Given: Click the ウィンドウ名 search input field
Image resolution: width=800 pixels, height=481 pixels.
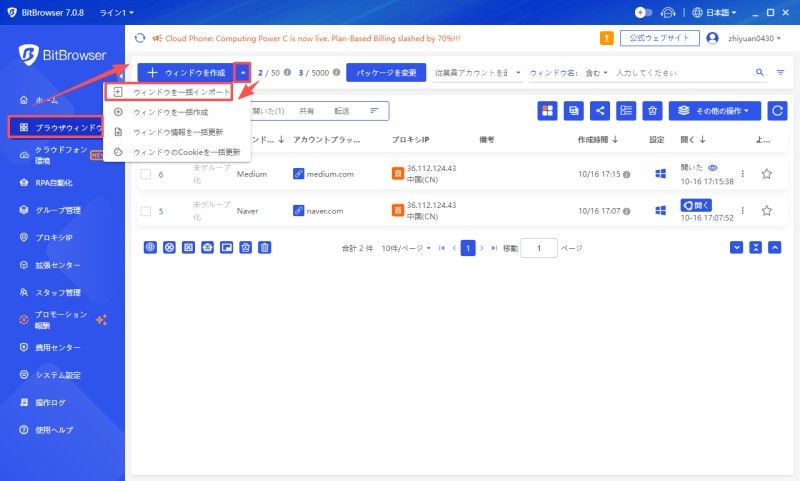Looking at the screenshot, I should click(680, 73).
